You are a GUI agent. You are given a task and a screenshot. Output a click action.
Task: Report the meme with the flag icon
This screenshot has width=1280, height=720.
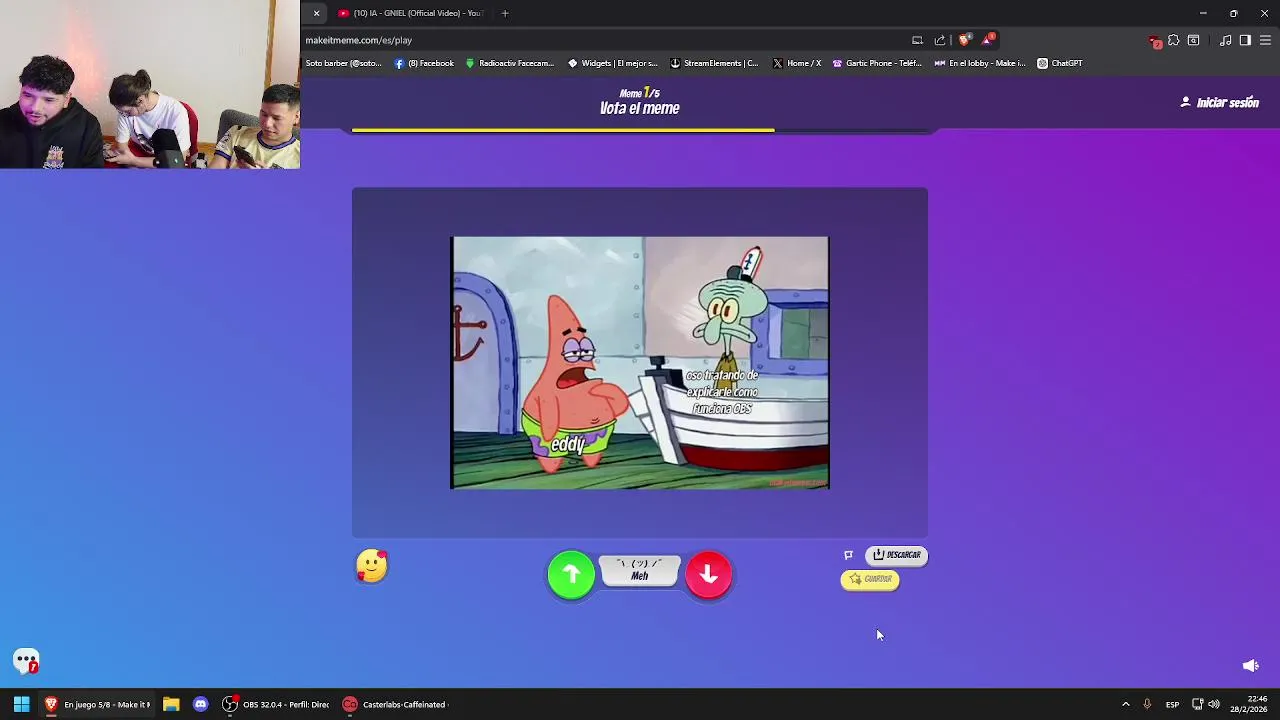pos(848,555)
